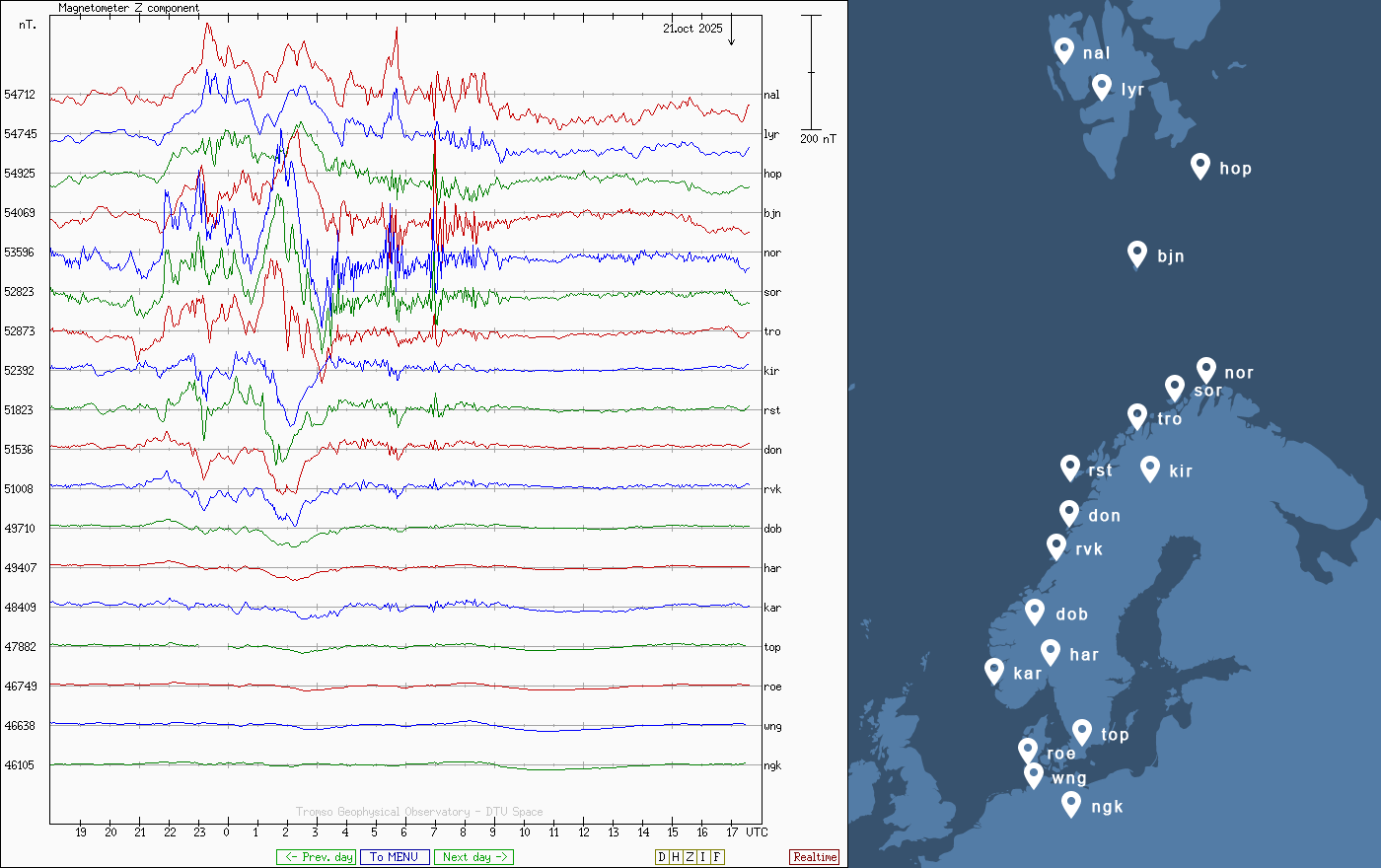Select the tro station map marker
Viewport: 1381px width, 868px height.
1137,416
